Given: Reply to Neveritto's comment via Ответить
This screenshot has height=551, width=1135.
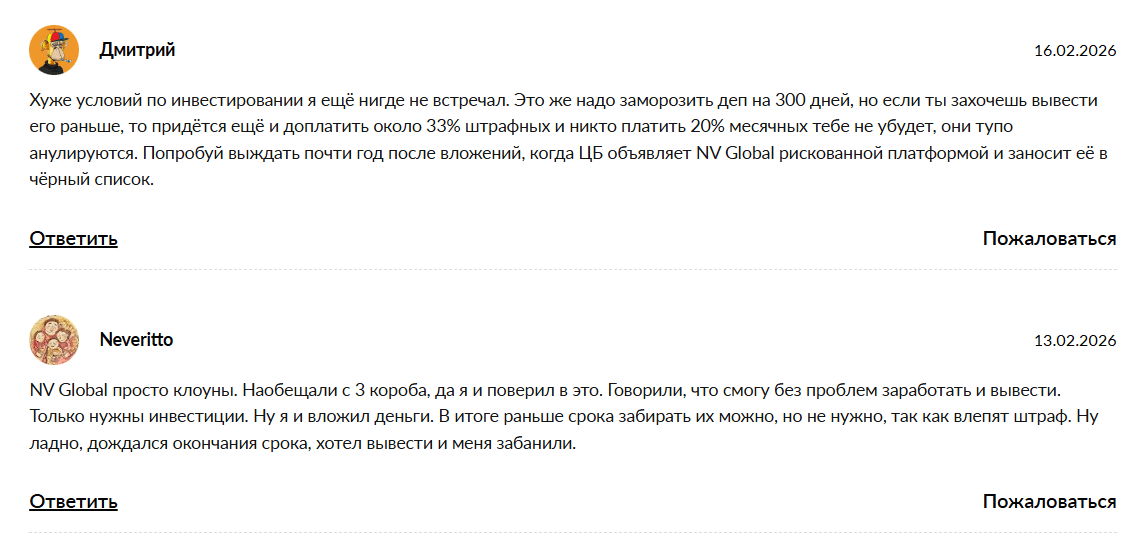Looking at the screenshot, I should [x=73, y=501].
